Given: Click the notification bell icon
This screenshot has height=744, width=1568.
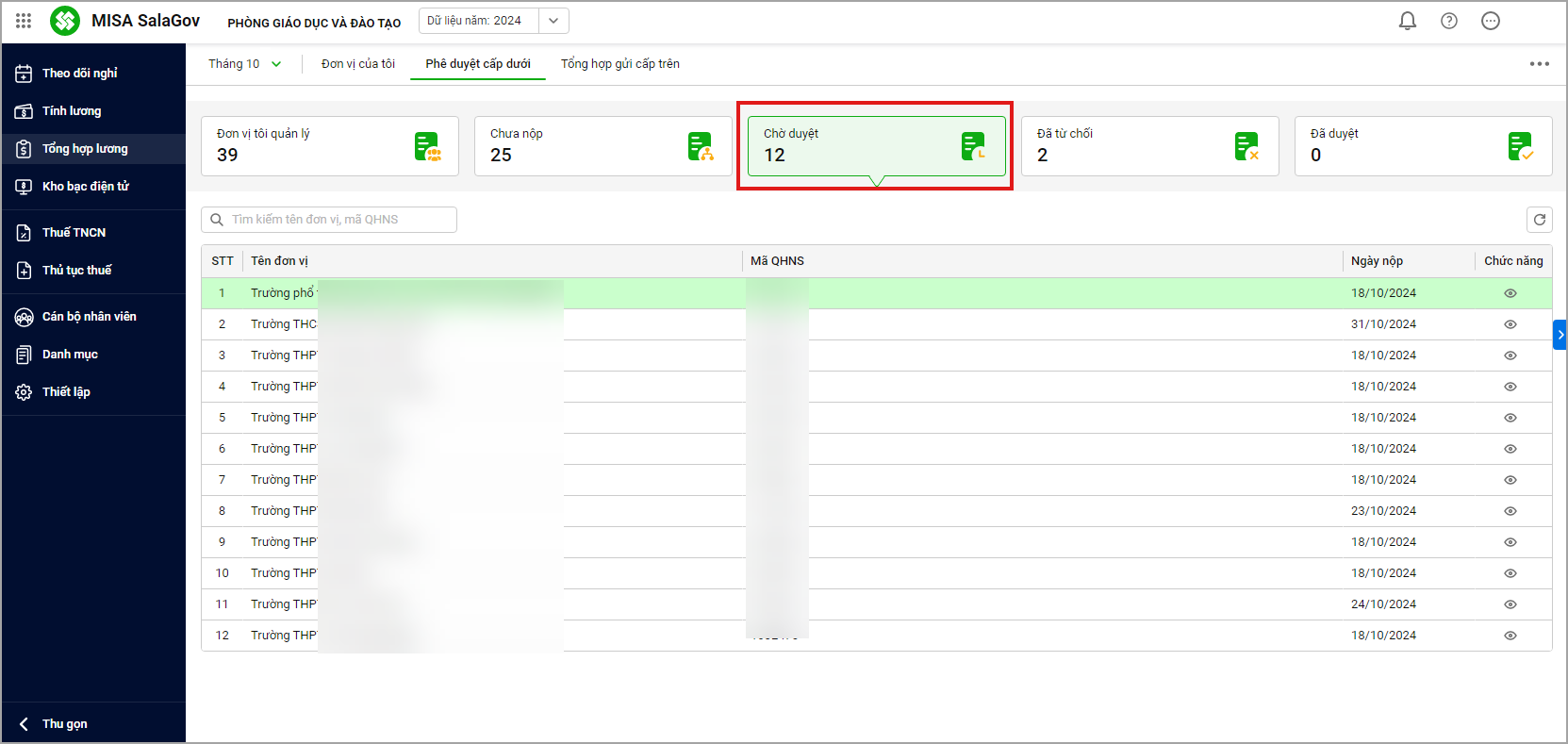Looking at the screenshot, I should point(1407,21).
